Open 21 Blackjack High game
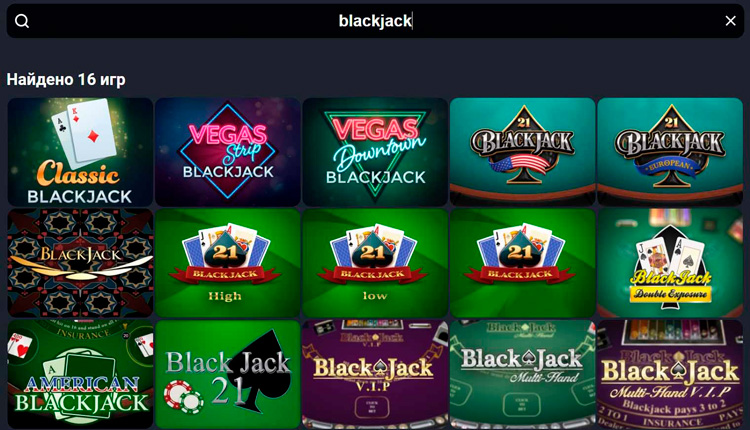Screen dimensions: 750x430 point(228,263)
